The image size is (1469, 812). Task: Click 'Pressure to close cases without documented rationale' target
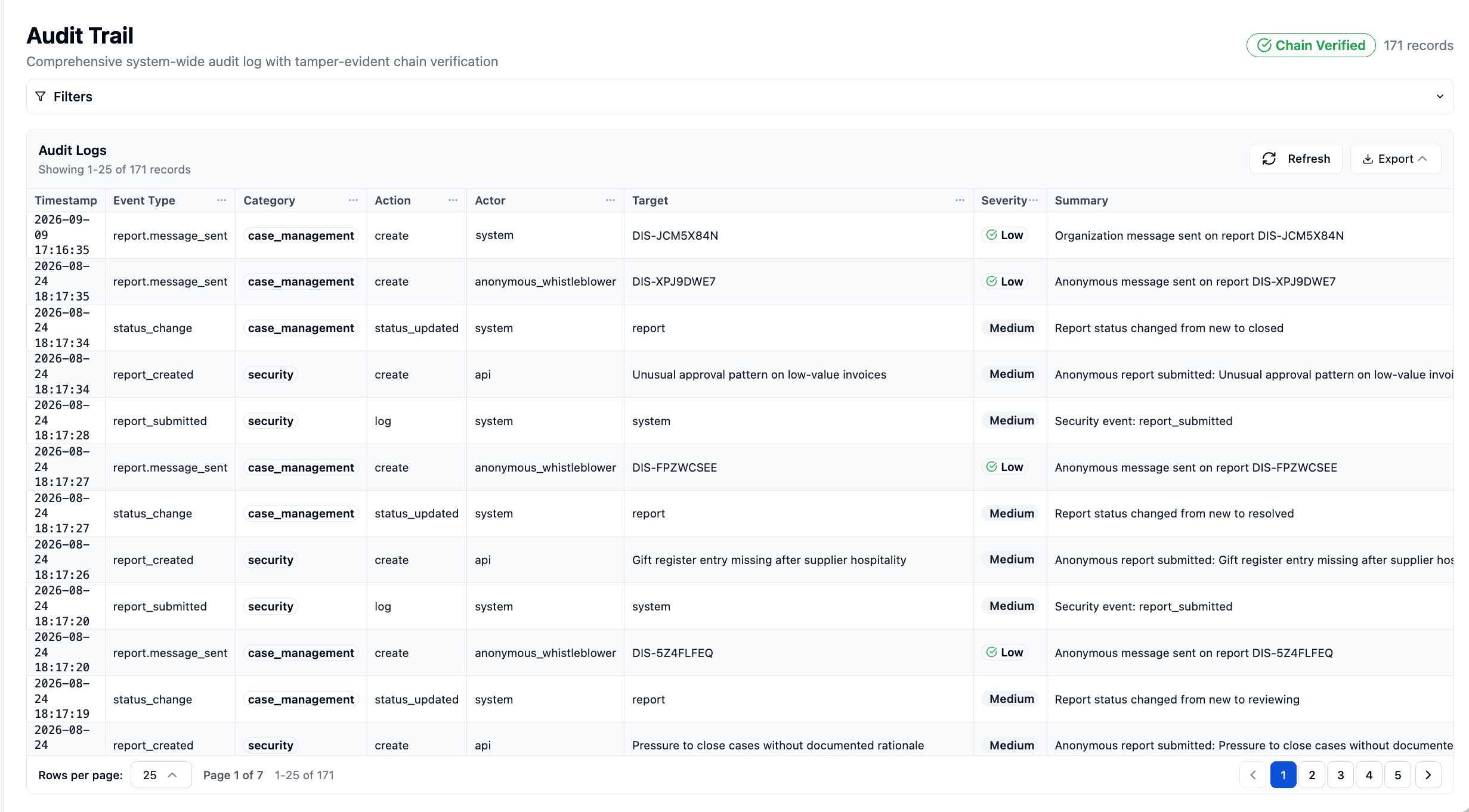(778, 745)
